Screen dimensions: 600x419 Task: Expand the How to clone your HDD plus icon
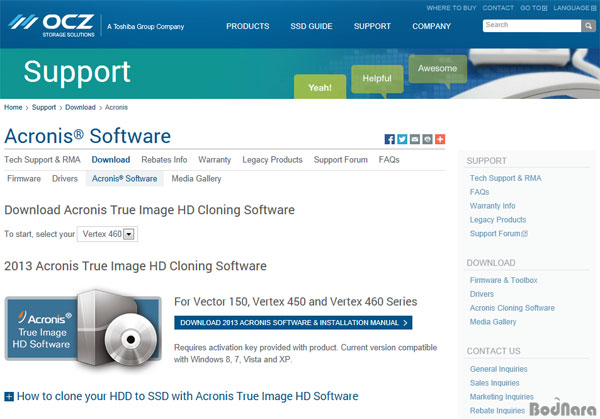9,397
